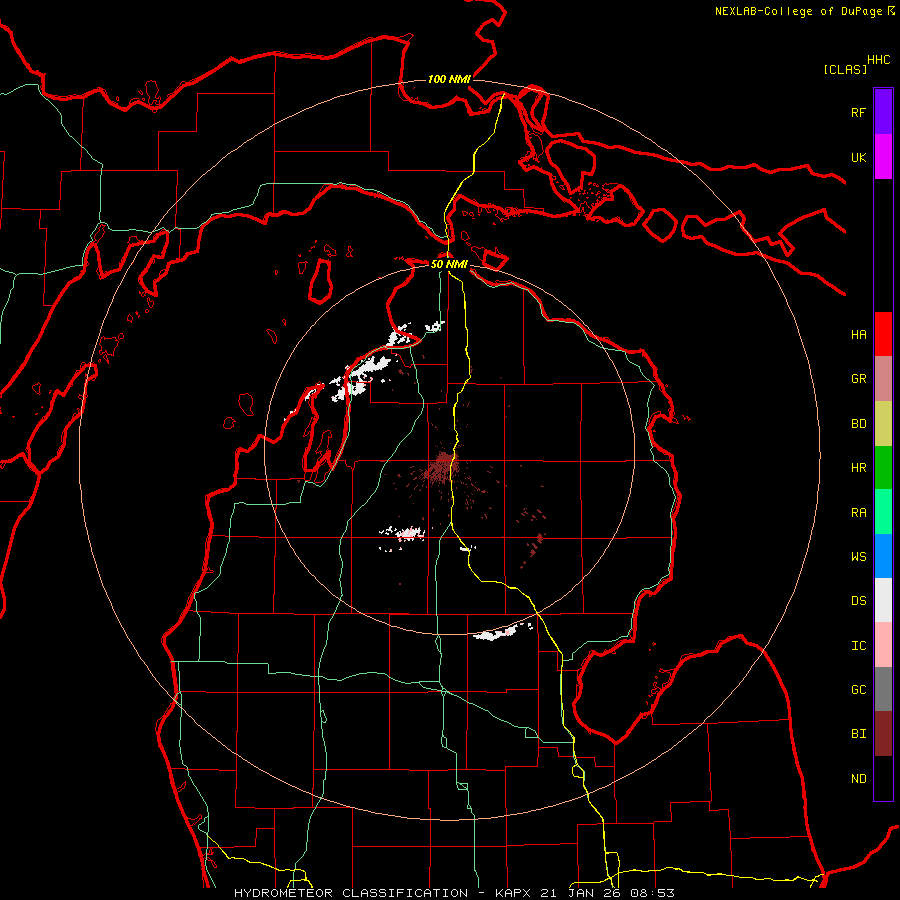Click the HA legend label
This screenshot has height=900, width=900.
tap(858, 335)
